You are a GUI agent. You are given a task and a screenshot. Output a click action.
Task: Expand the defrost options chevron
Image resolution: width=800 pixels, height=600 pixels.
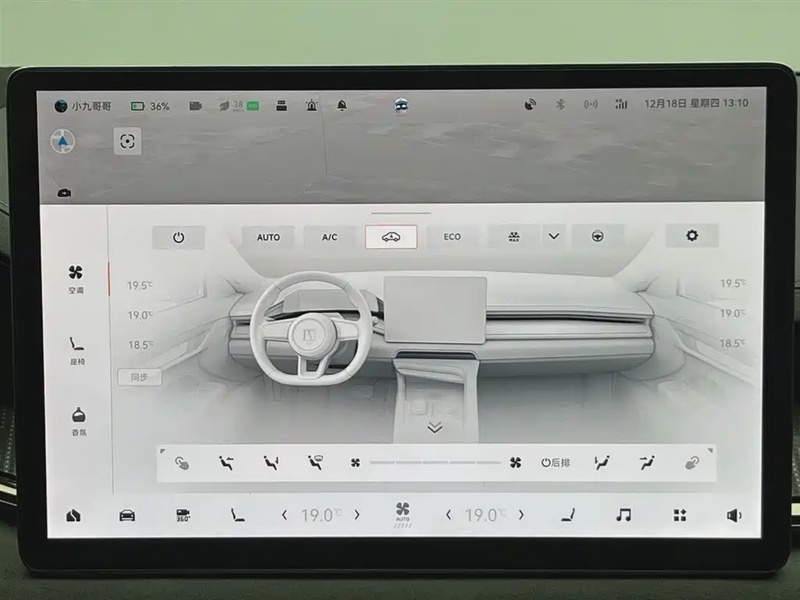(x=553, y=237)
